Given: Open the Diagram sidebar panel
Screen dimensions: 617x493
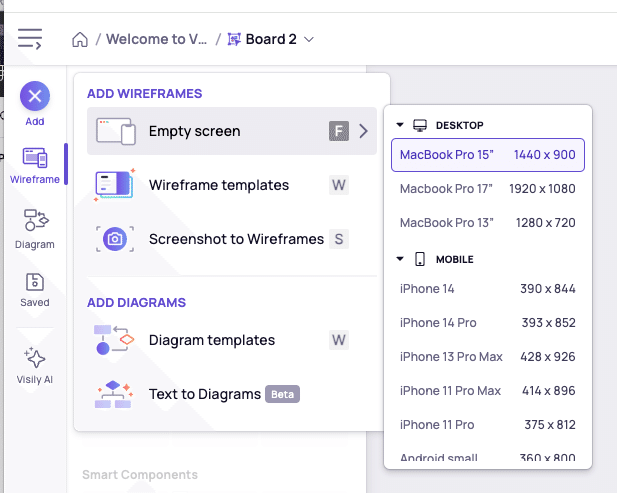Looking at the screenshot, I should 35,229.
